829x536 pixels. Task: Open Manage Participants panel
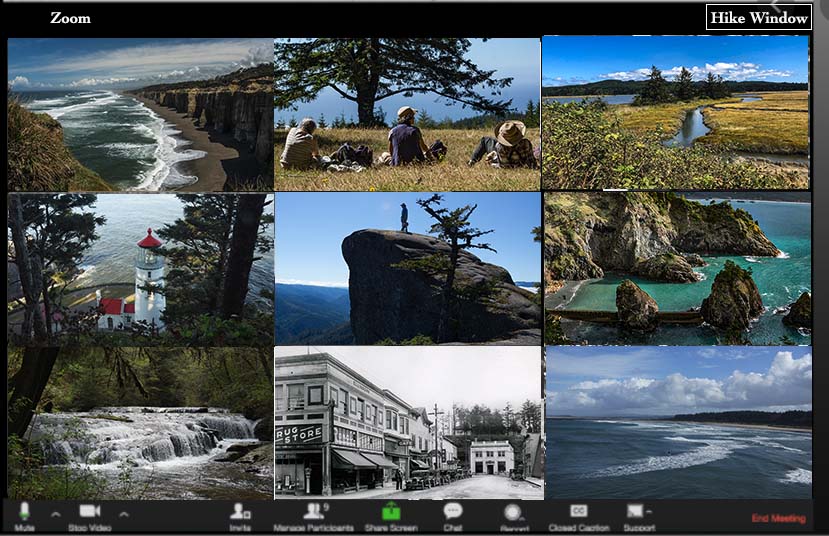pyautogui.click(x=313, y=513)
